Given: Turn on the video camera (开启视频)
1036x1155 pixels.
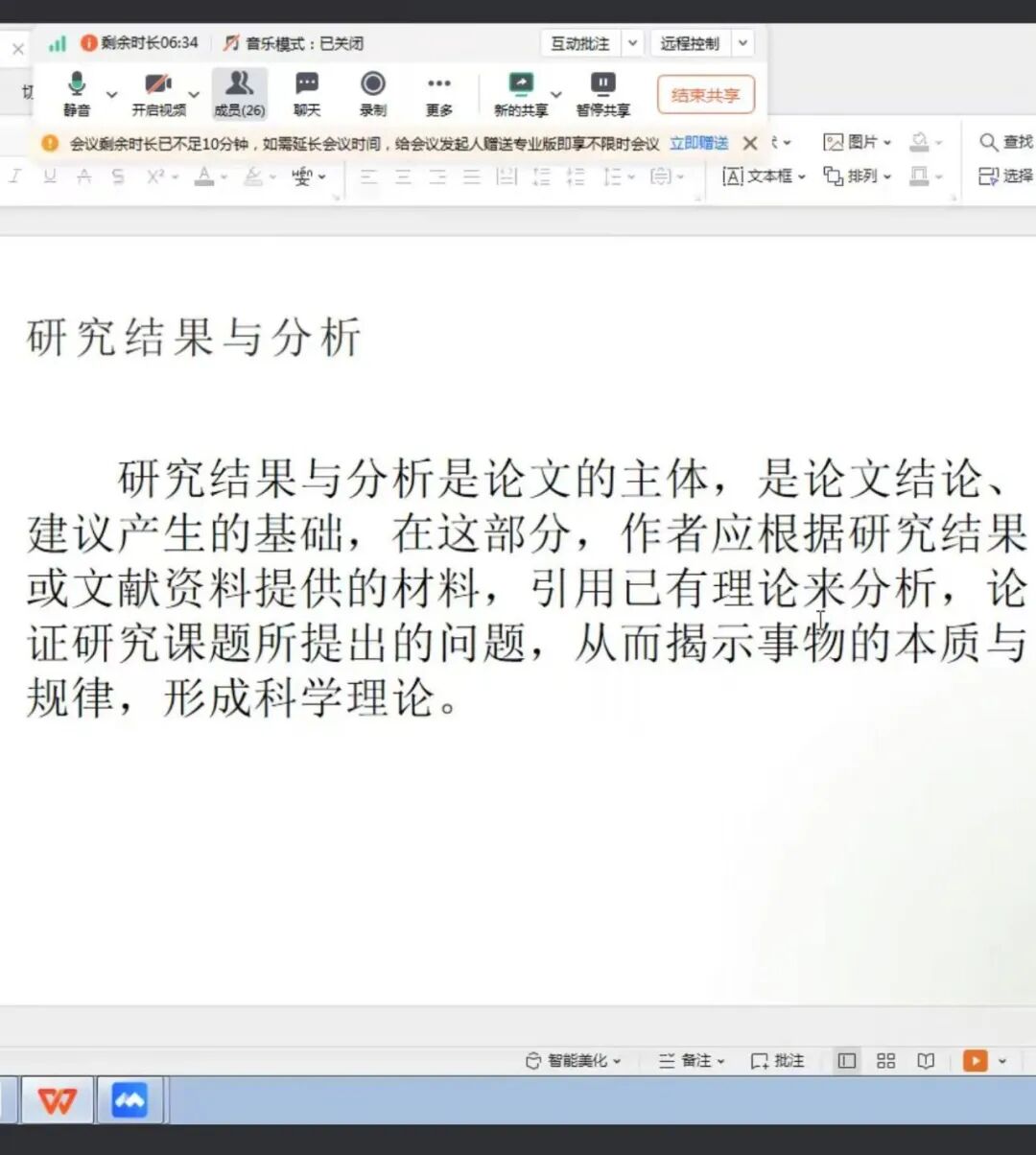Looking at the screenshot, I should pyautogui.click(x=158, y=93).
